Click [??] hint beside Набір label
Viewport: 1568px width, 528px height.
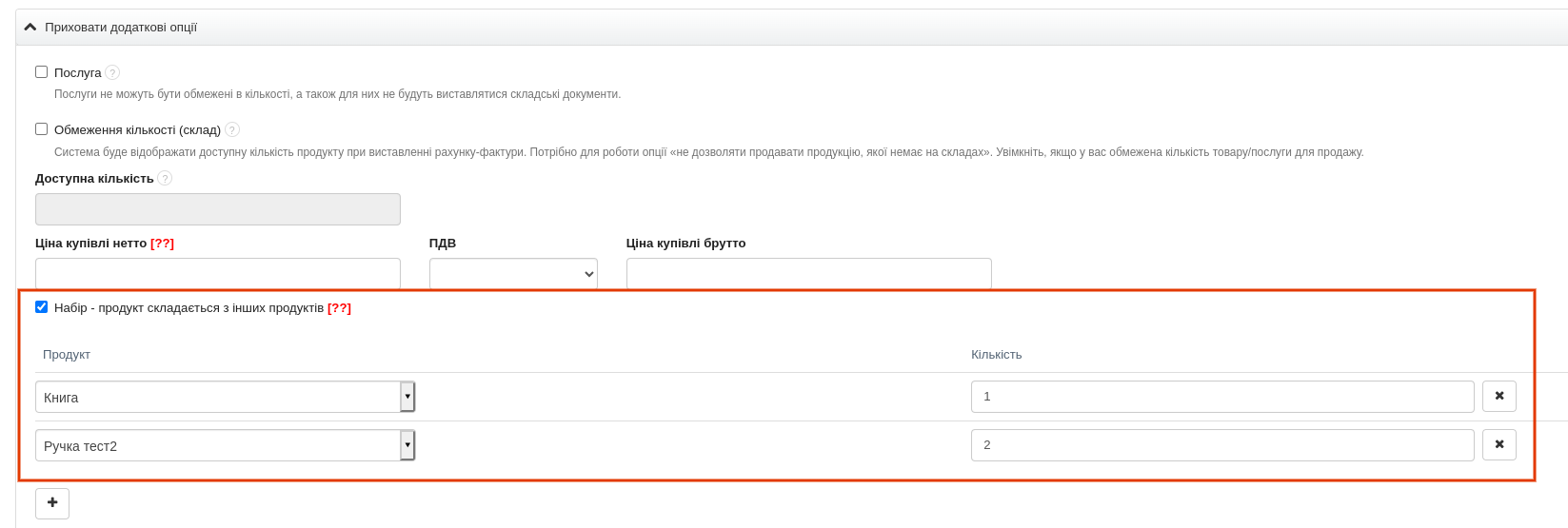[339, 308]
